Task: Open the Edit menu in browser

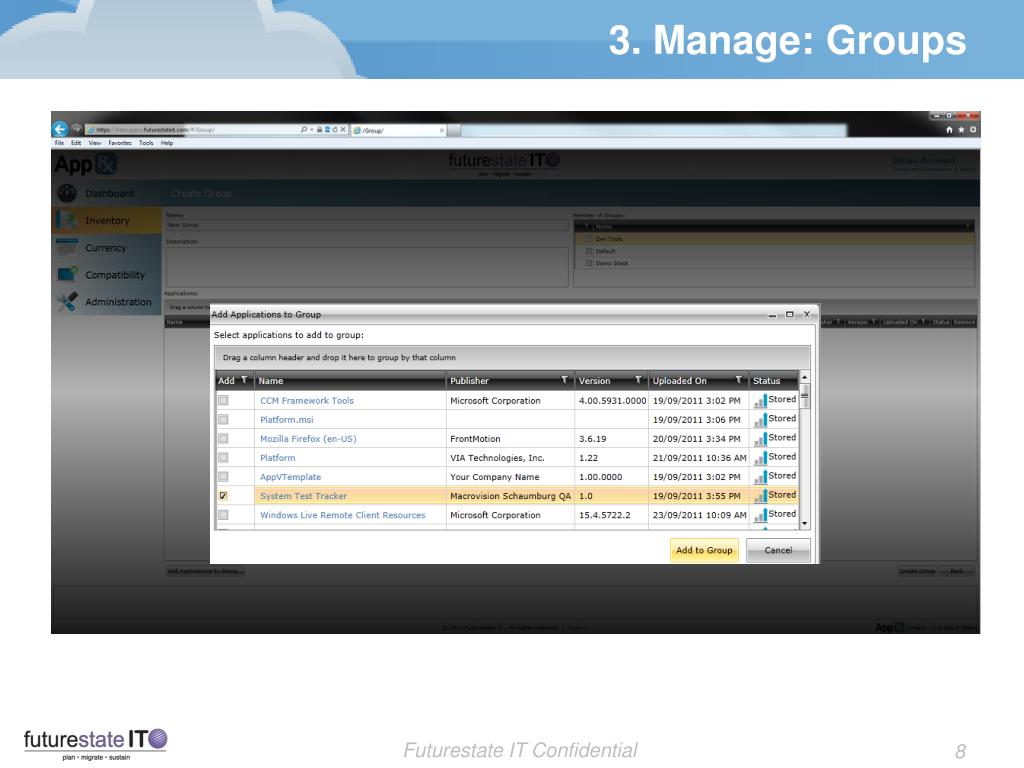Action: (76, 143)
